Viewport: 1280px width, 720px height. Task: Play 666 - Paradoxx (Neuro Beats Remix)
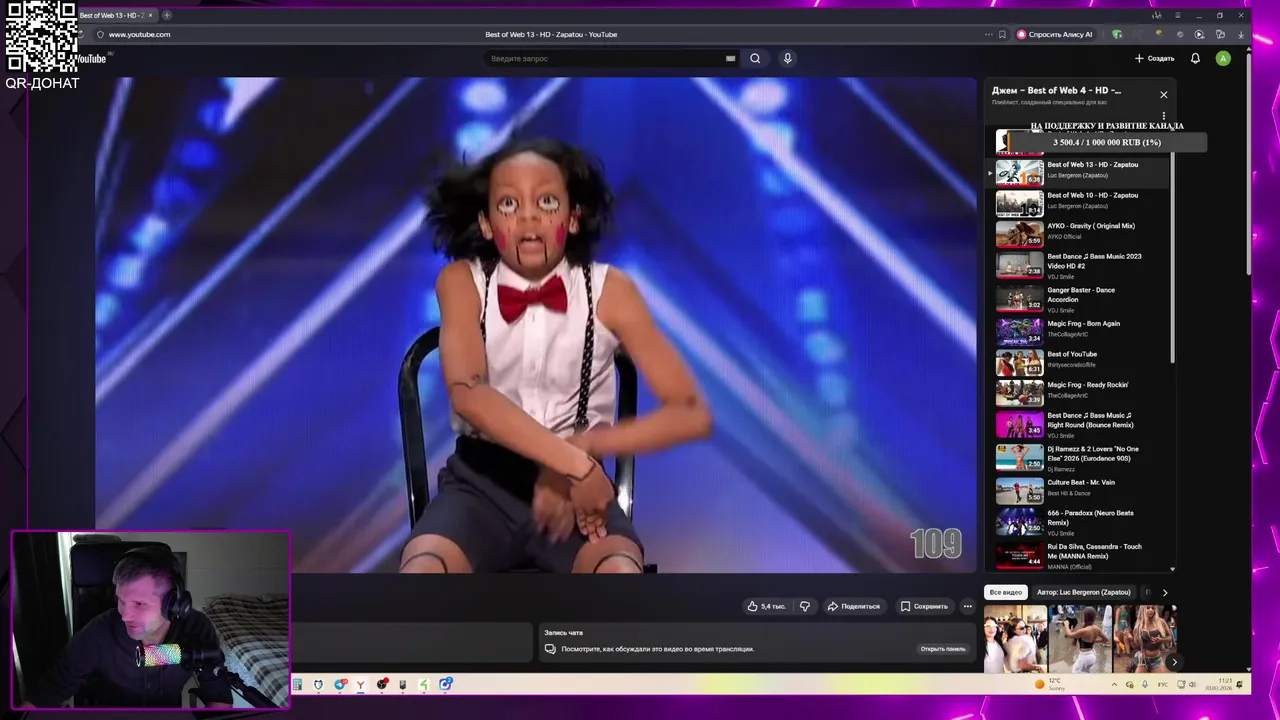1081,522
